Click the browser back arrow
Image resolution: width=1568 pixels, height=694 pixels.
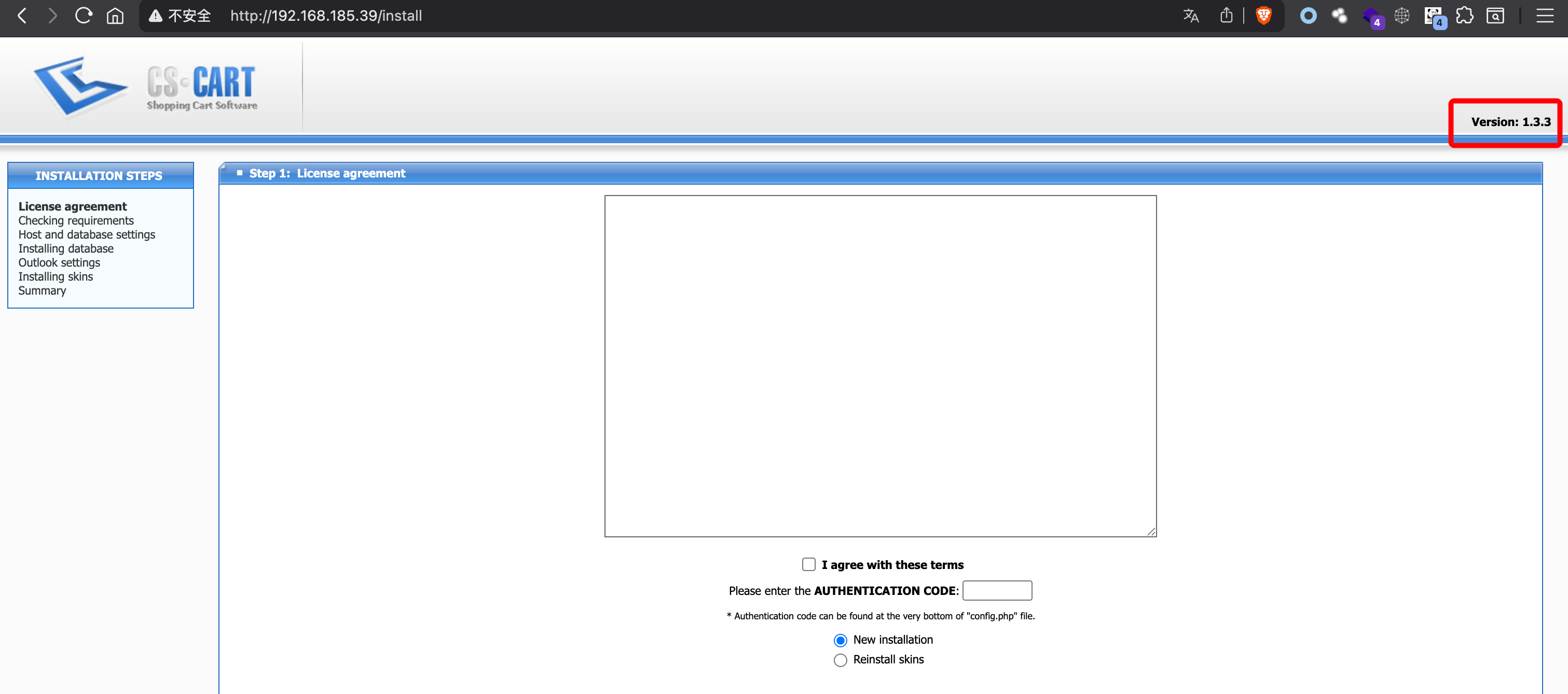22,16
